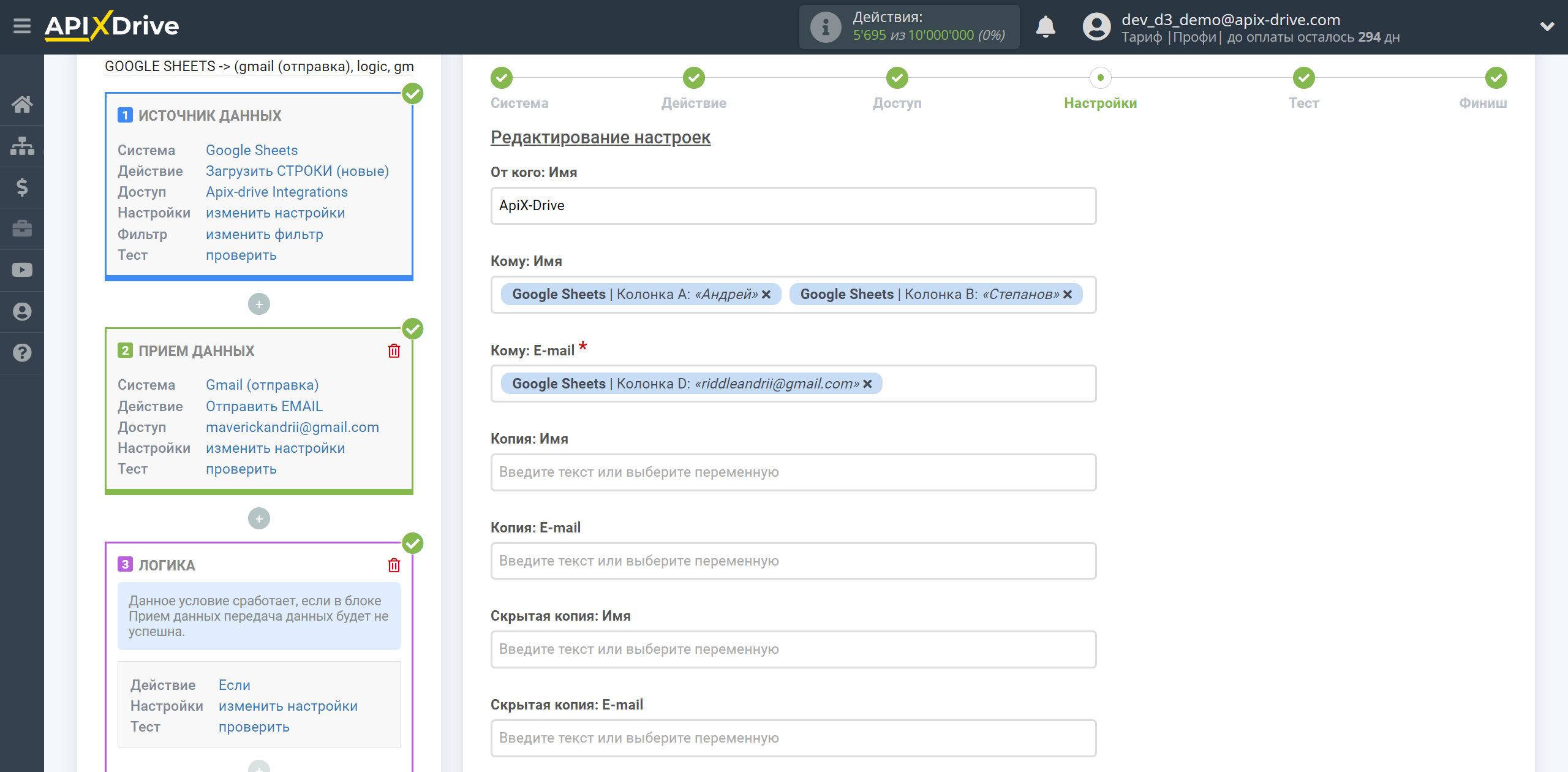Viewport: 1568px width, 772px height.
Task: Select the Настройки step
Action: pos(1101,78)
